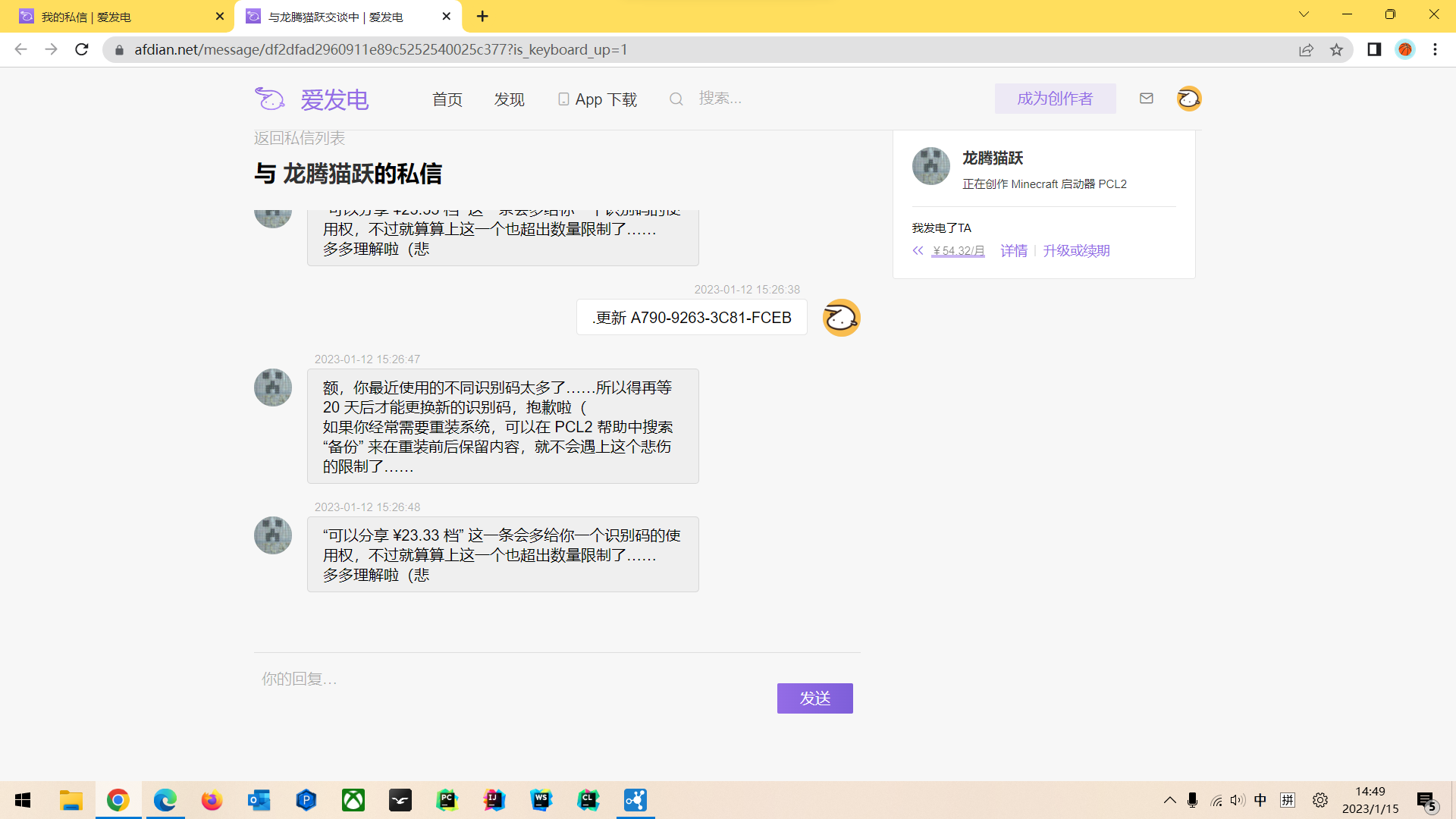
Task: Click the orange browser profile avatar
Action: pos(1405,49)
